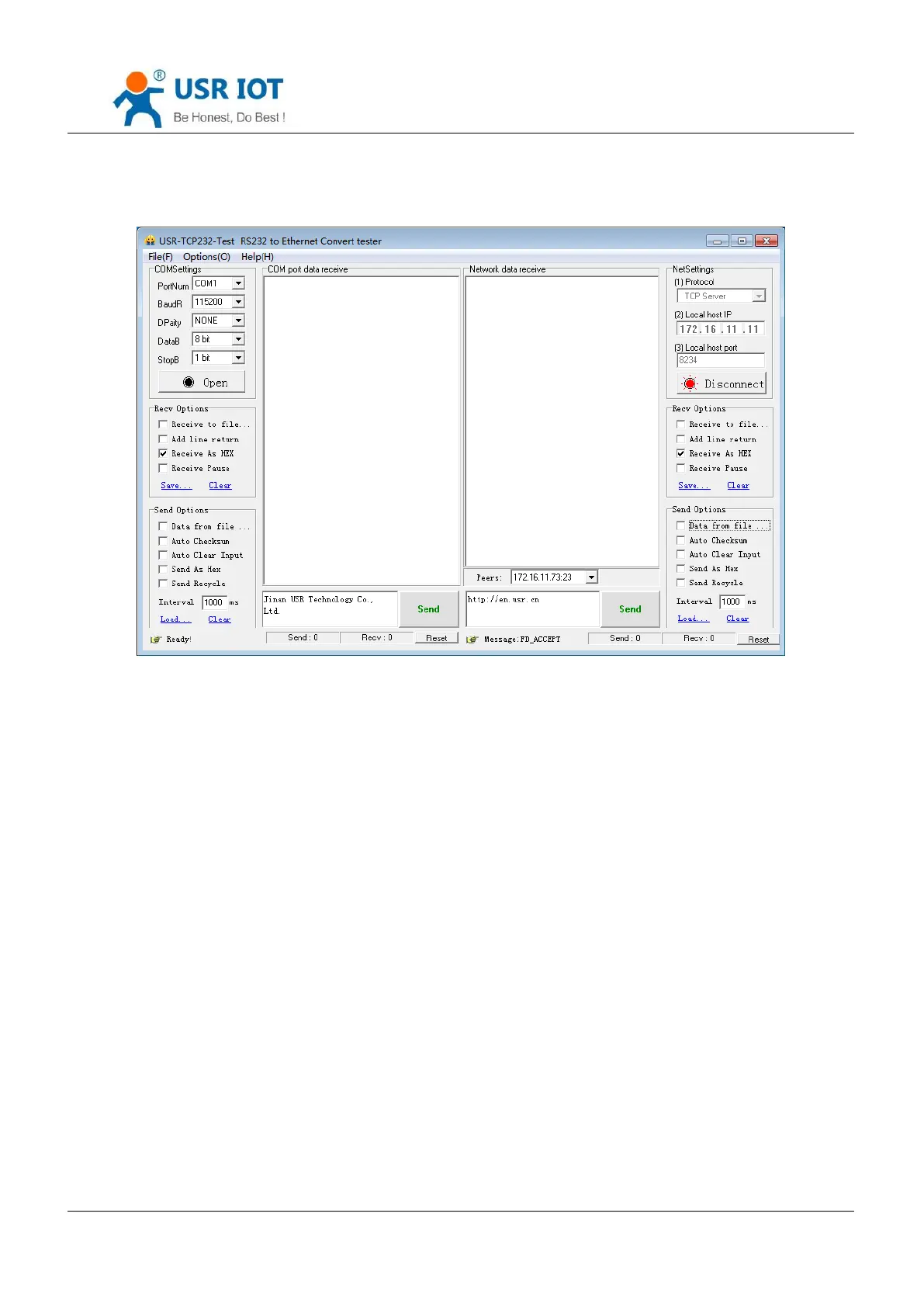This screenshot has width=924, height=1307.
Task: Enable network Send Recycle checkbox
Action: click(680, 582)
